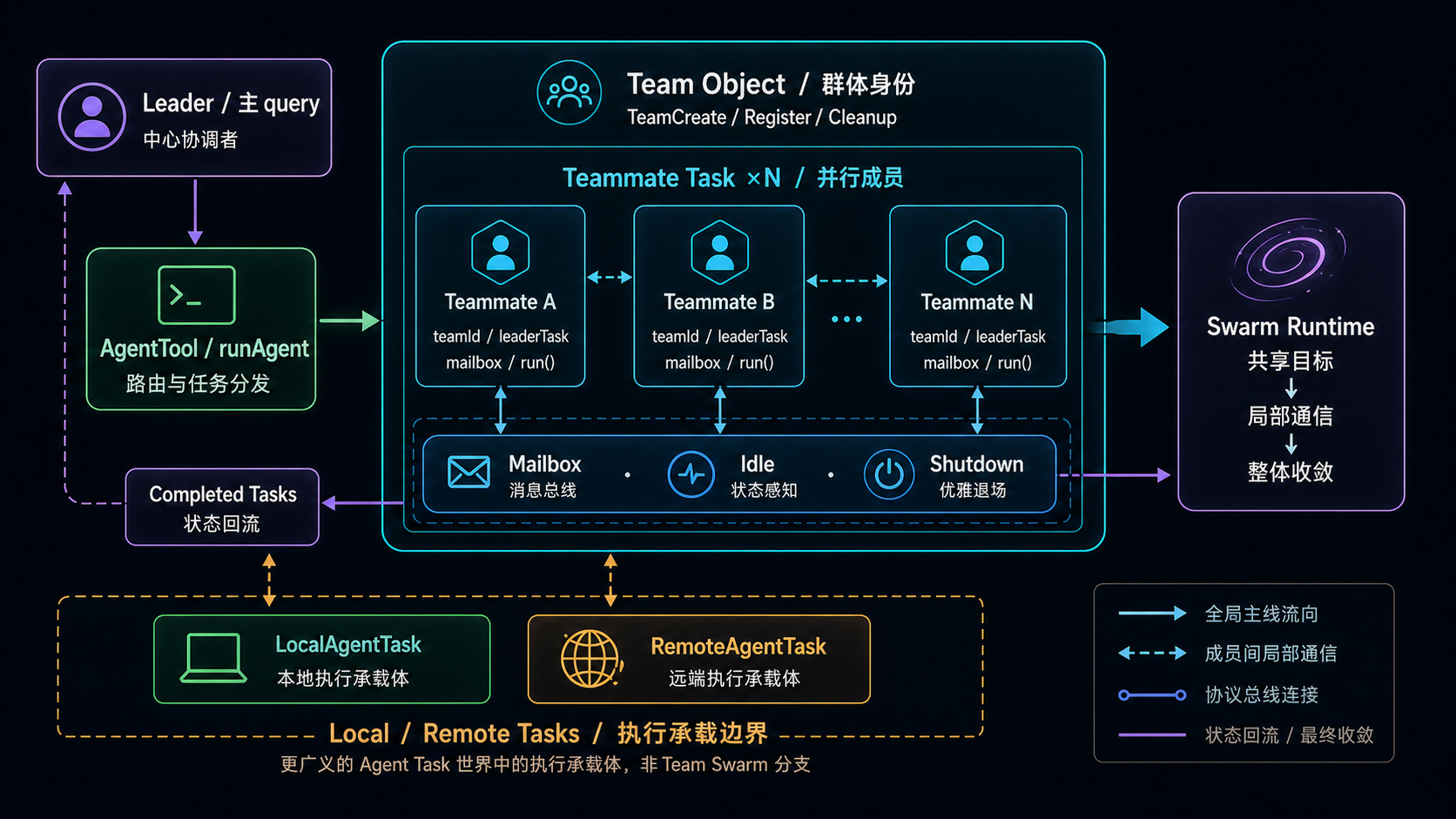Click 'Local / Remote Tasks / 执行承载边界' heading

pos(548,734)
